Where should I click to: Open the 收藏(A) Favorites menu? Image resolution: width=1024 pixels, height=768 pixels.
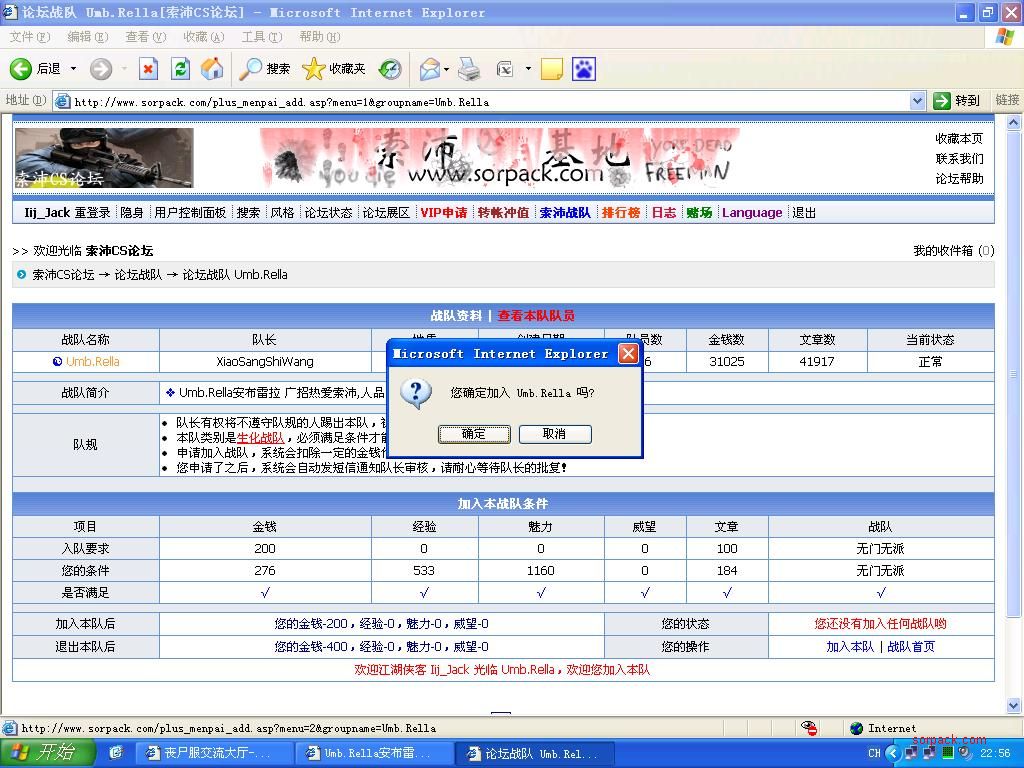point(203,37)
